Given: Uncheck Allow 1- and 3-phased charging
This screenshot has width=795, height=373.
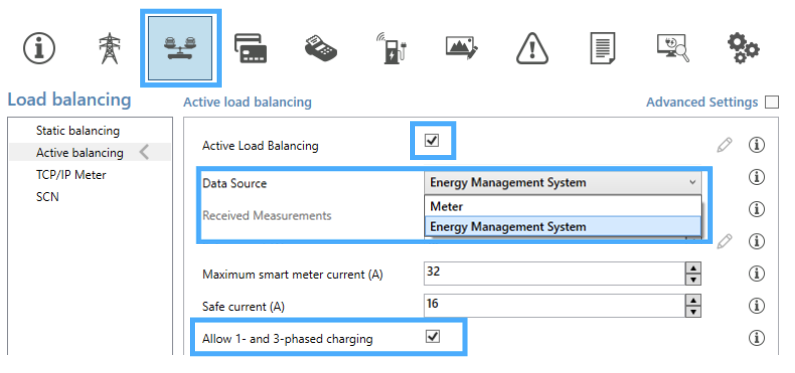Looking at the screenshot, I should pos(432,337).
